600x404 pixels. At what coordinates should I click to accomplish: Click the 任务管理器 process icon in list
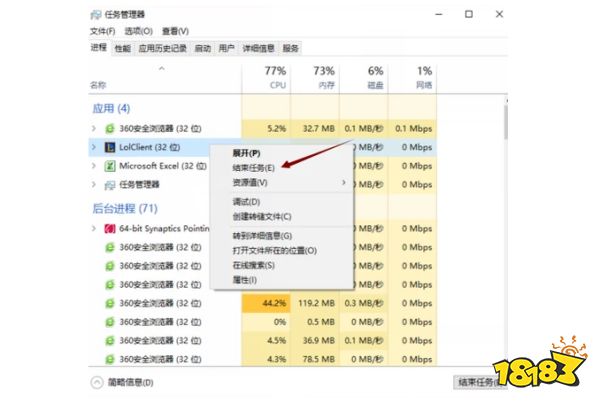pyautogui.click(x=110, y=185)
